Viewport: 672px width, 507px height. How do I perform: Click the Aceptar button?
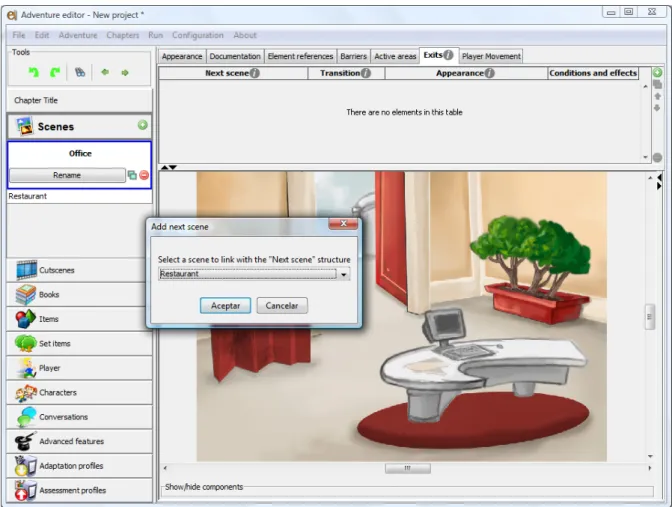(x=225, y=306)
